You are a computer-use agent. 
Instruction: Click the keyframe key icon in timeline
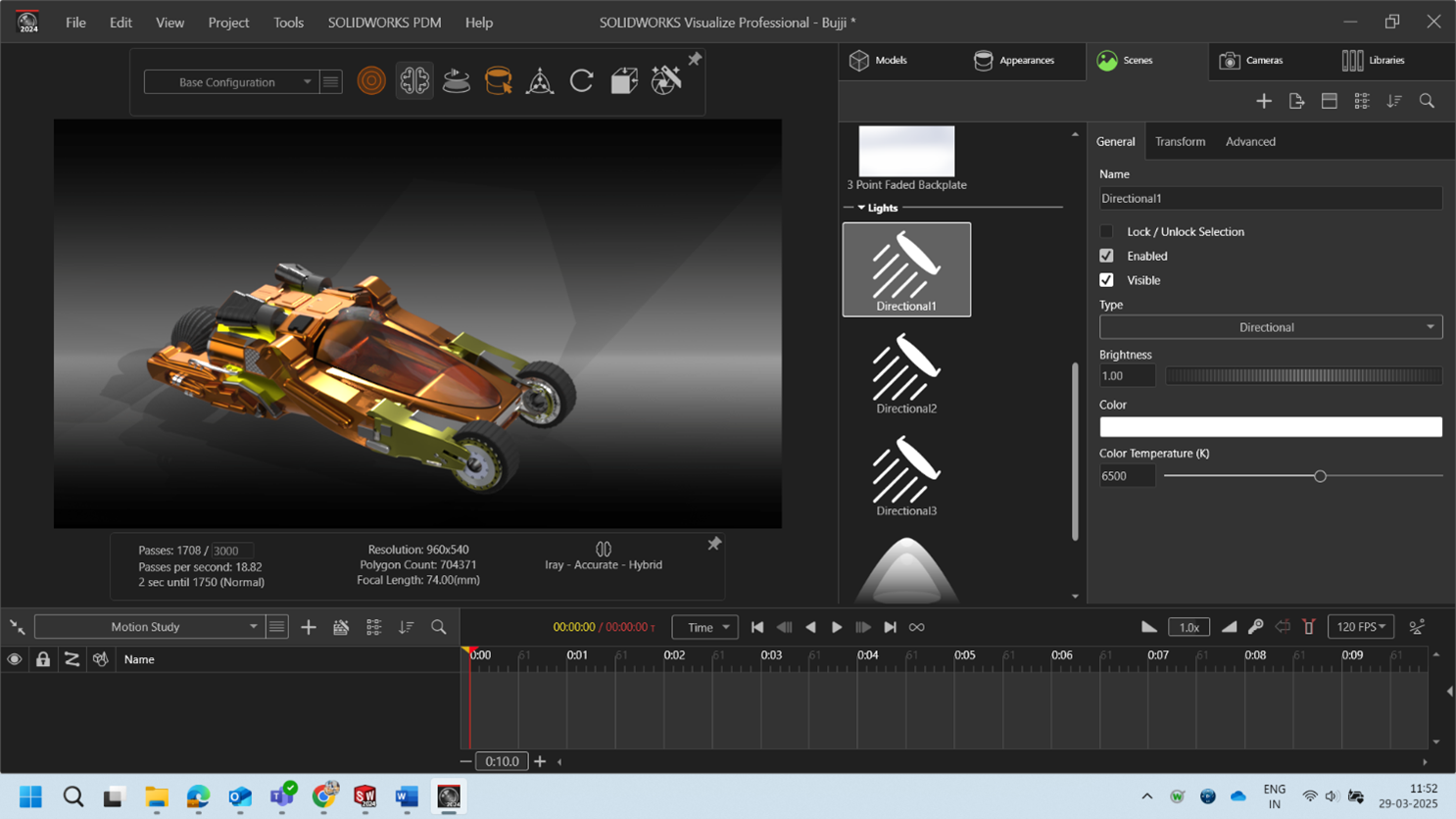tap(1255, 627)
